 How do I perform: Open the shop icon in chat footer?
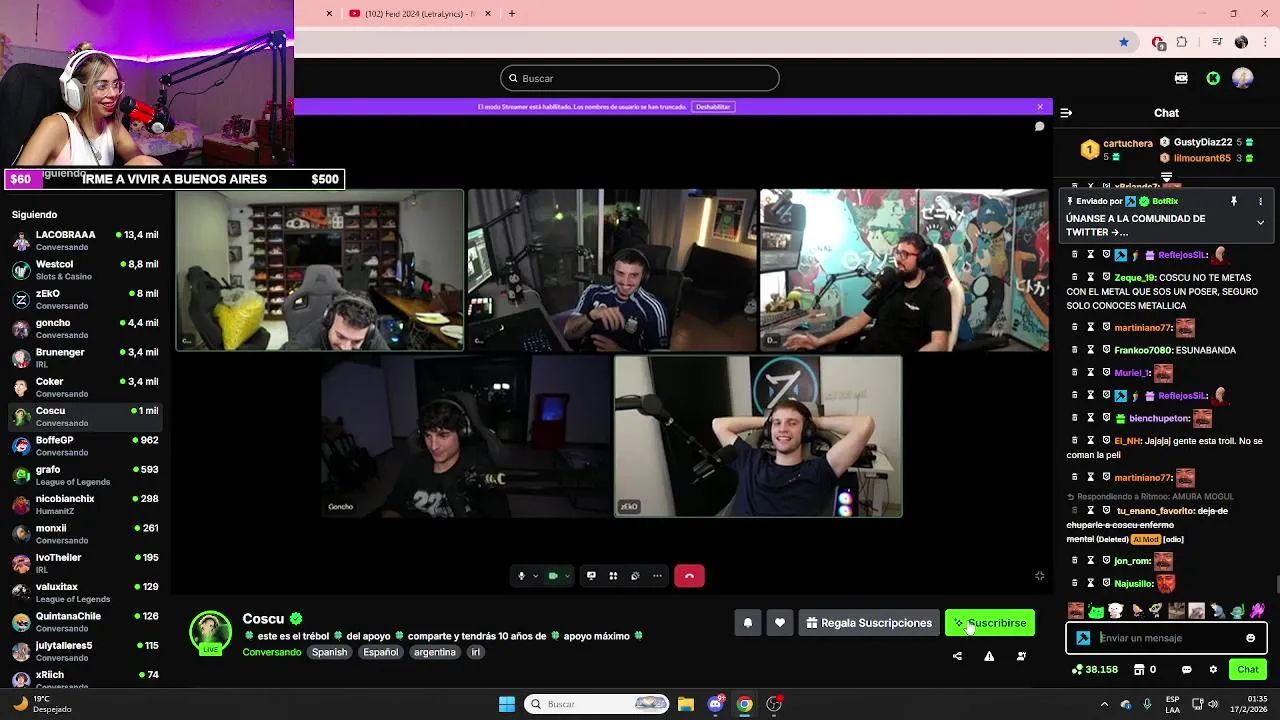[1146, 670]
